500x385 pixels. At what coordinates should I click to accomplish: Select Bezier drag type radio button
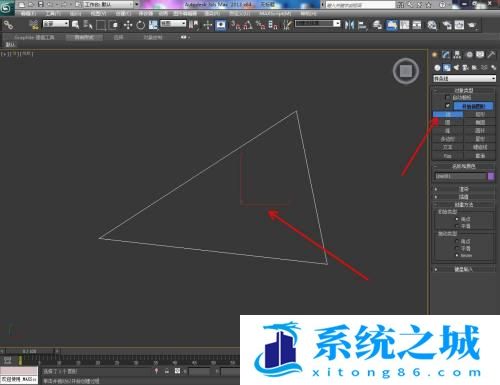[457, 255]
